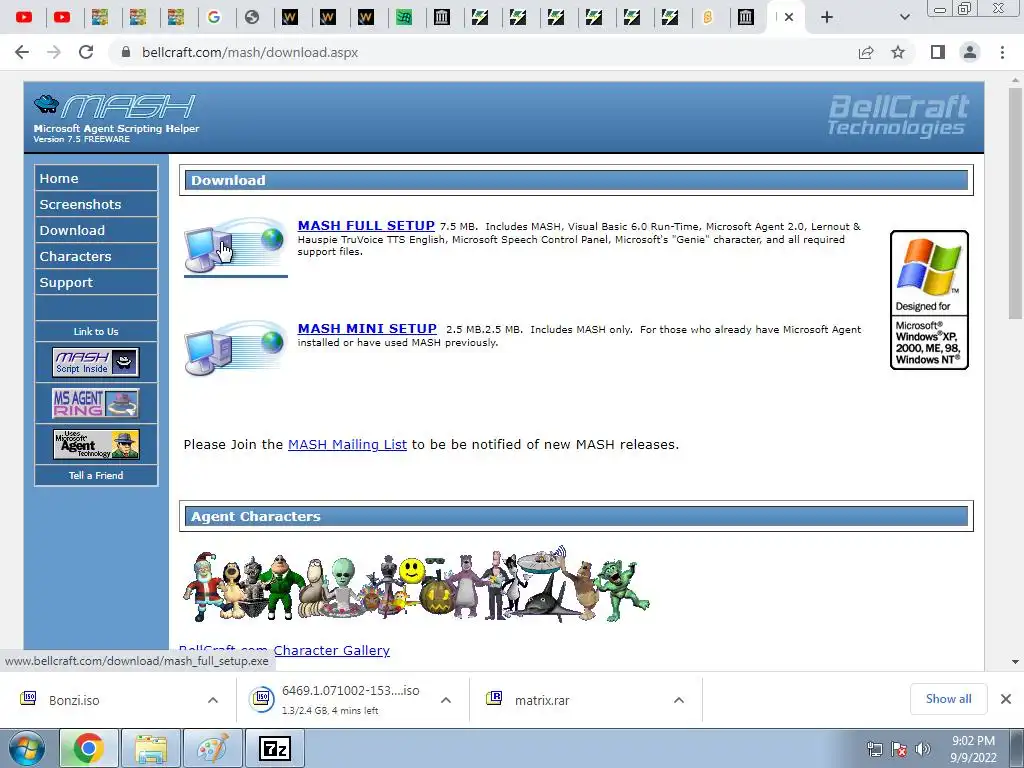Click the Agent Characters group image
This screenshot has width=1024, height=768.
pyautogui.click(x=416, y=584)
